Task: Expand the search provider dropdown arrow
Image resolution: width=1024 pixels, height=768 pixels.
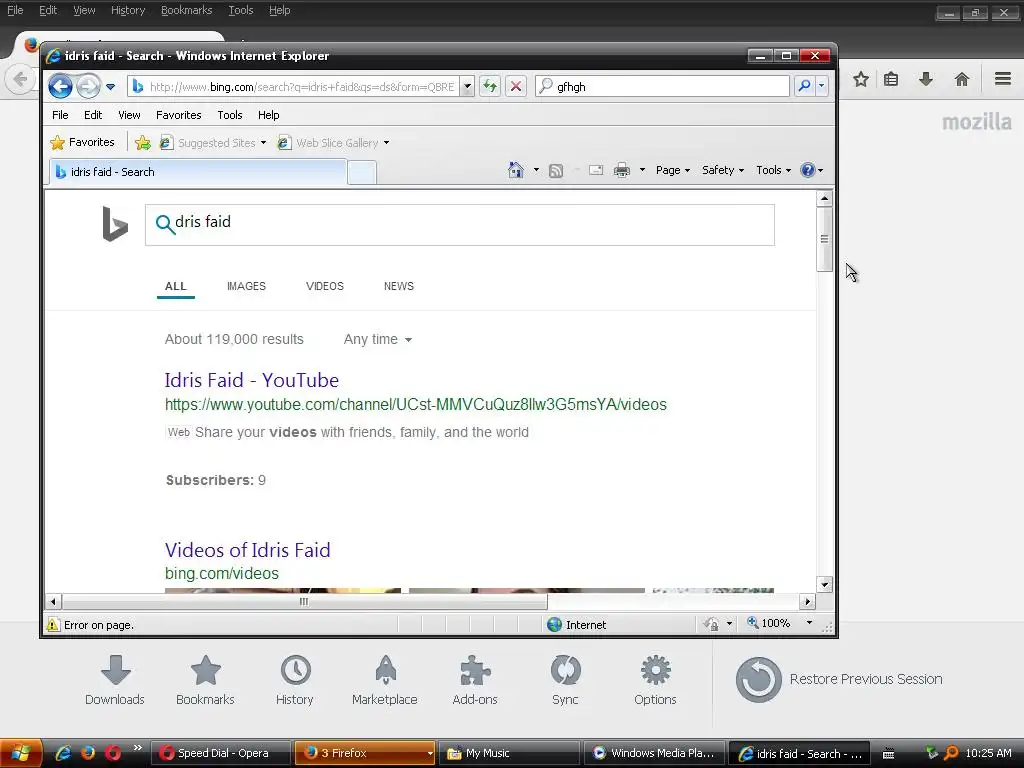Action: click(x=822, y=86)
